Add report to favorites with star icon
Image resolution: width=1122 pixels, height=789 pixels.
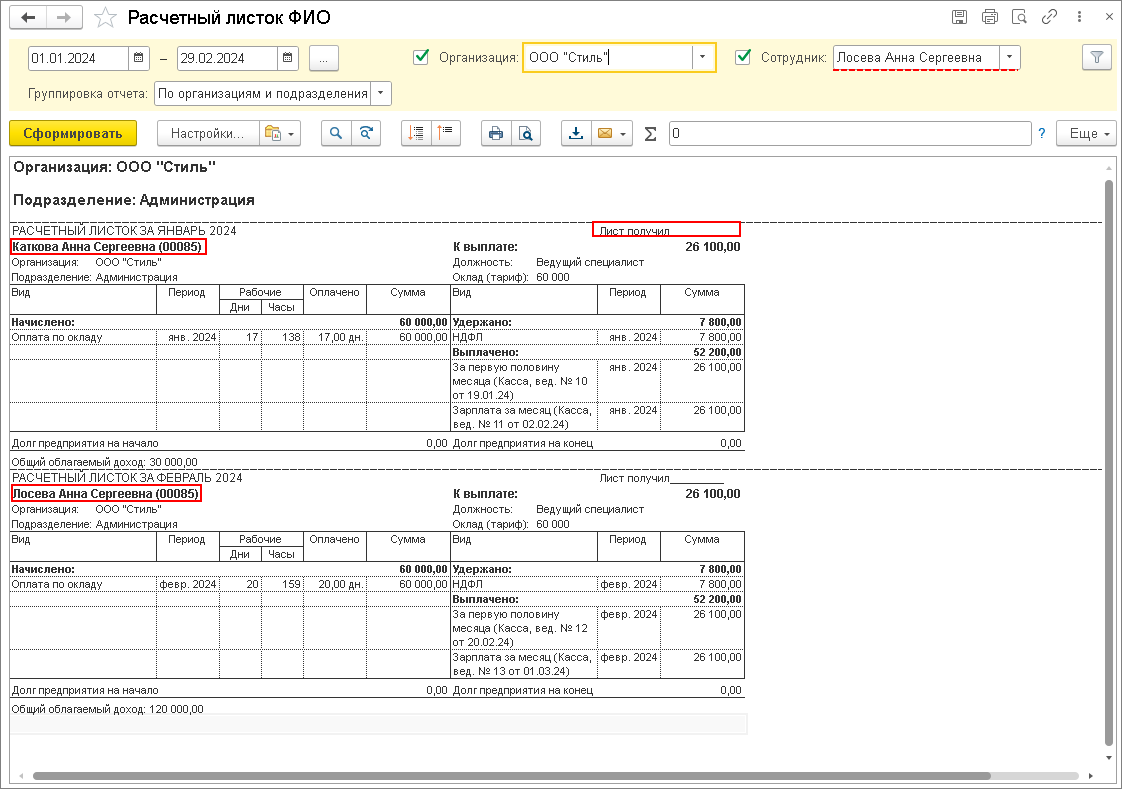(106, 18)
